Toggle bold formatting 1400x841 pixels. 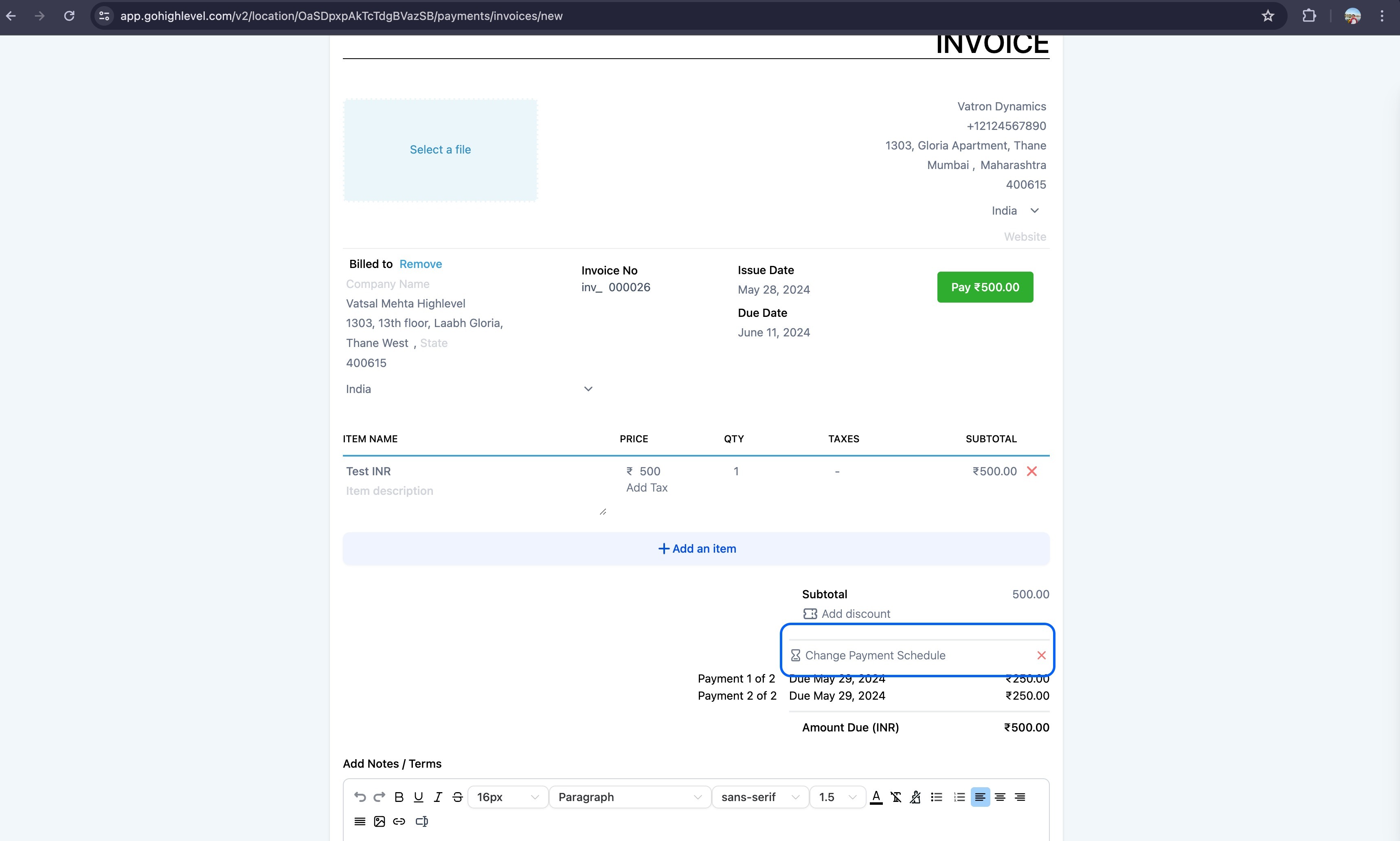click(399, 797)
